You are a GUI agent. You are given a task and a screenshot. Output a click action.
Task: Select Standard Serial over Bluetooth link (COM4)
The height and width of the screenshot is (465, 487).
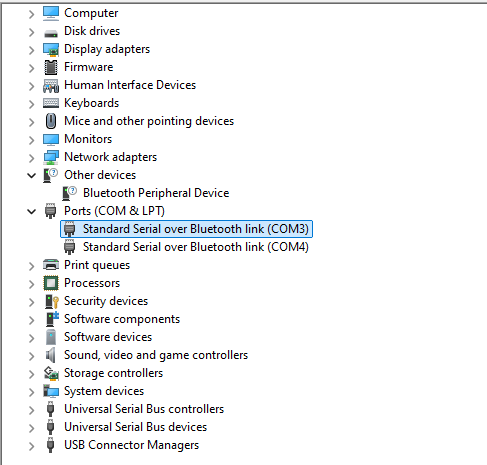coord(196,247)
